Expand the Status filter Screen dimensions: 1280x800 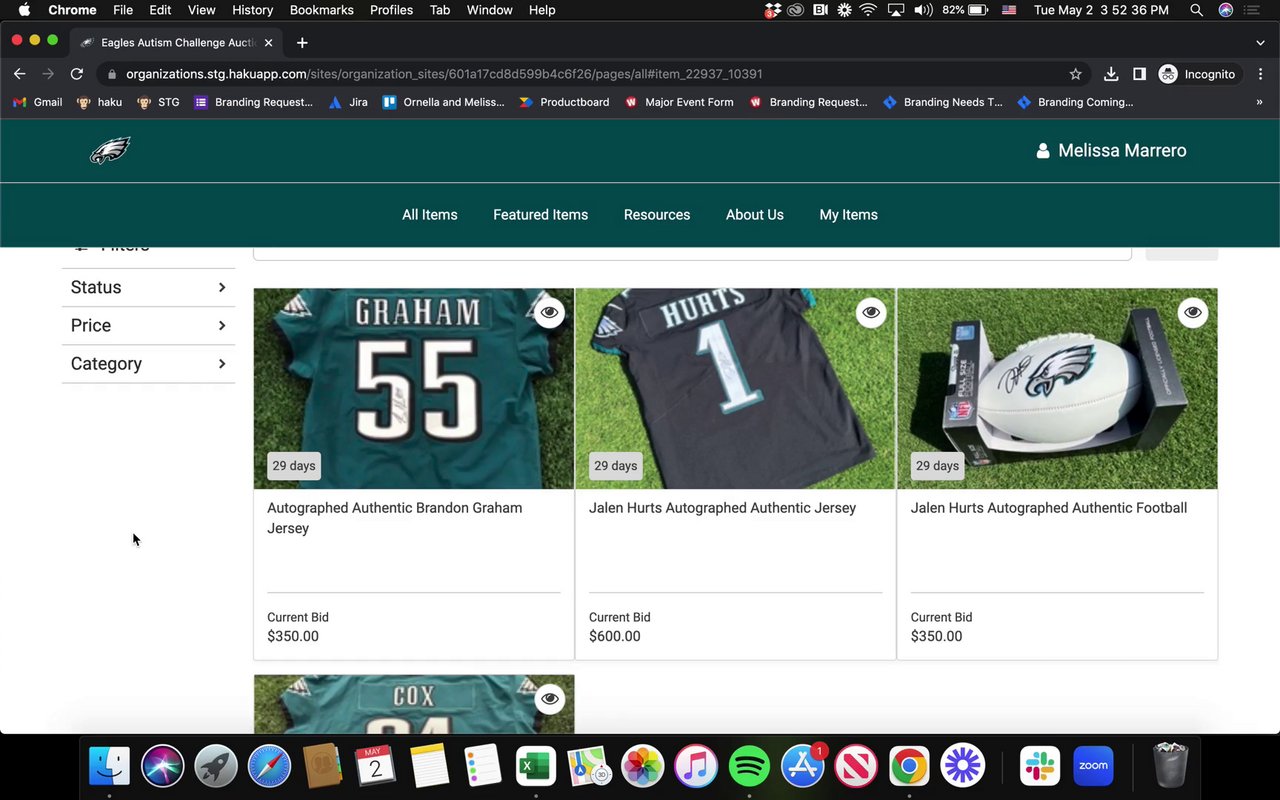(148, 288)
